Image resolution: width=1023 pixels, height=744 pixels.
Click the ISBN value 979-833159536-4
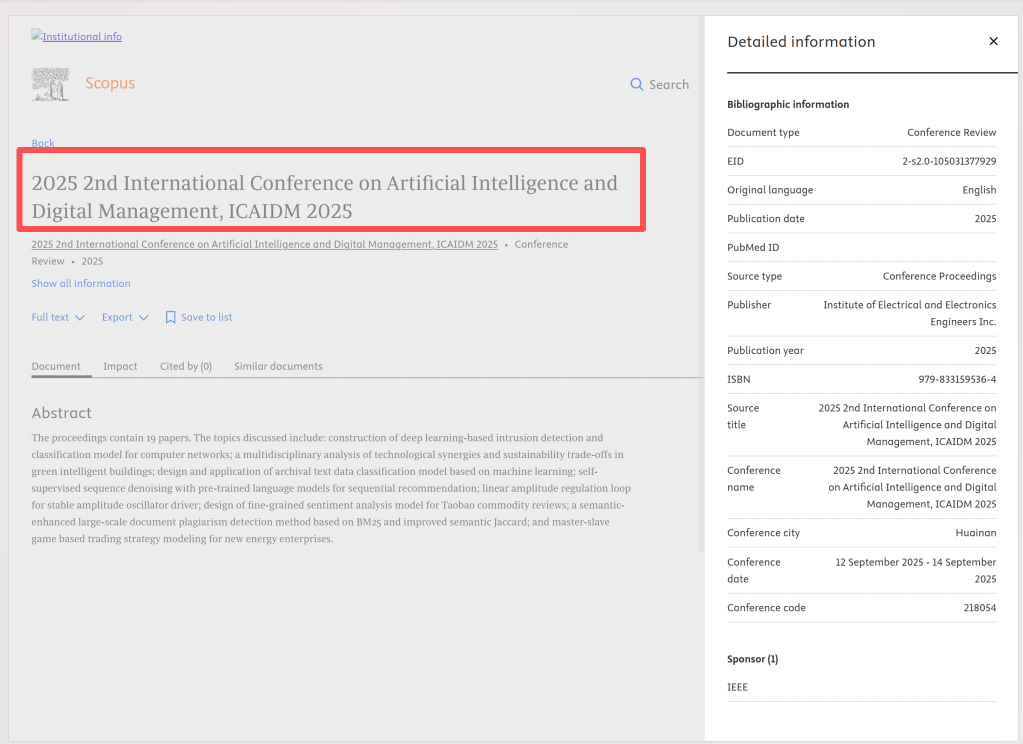pyautogui.click(x=956, y=380)
